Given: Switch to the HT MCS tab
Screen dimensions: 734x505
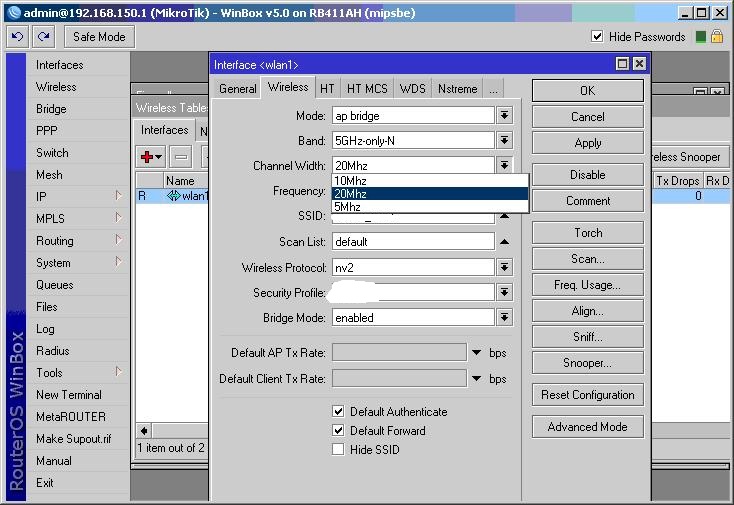Looking at the screenshot, I should 367,88.
